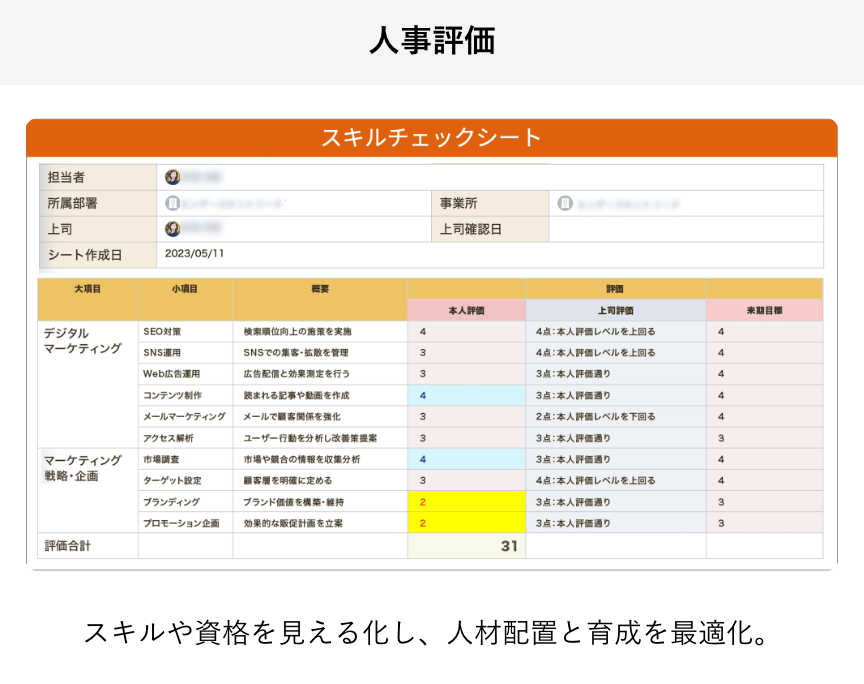The width and height of the screenshot is (864, 684).
Task: Click the スキルチェックシート title bar
Action: (x=432, y=135)
